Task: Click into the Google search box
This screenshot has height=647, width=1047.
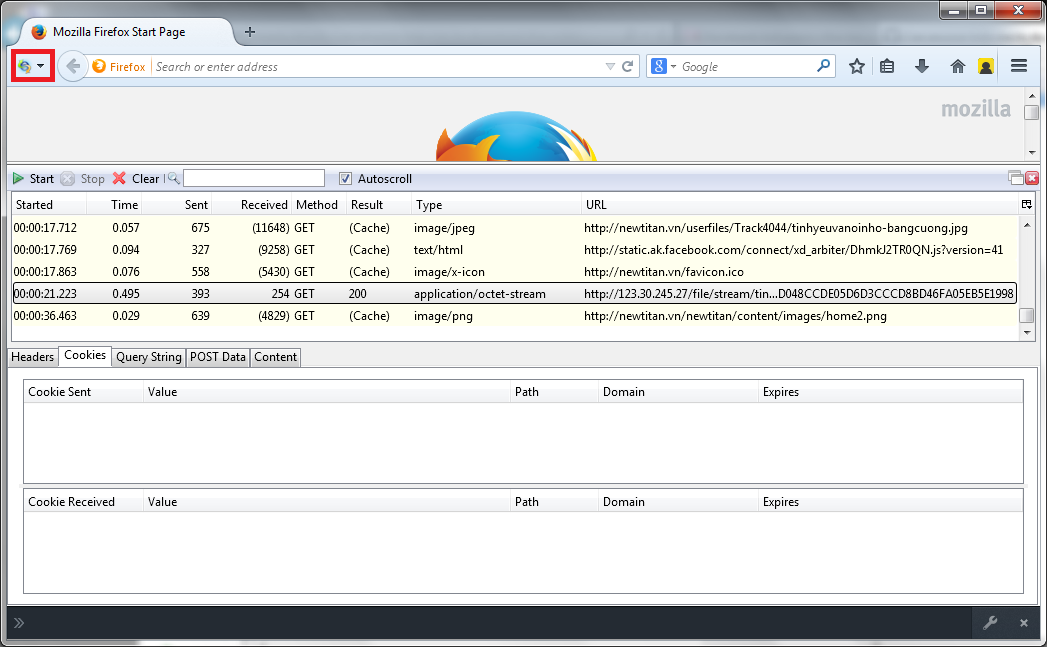Action: pyautogui.click(x=747, y=67)
